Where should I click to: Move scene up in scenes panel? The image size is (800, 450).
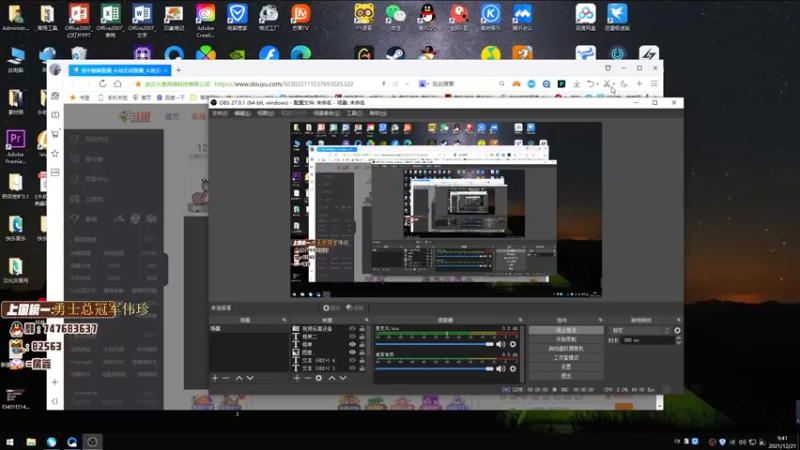coord(239,378)
